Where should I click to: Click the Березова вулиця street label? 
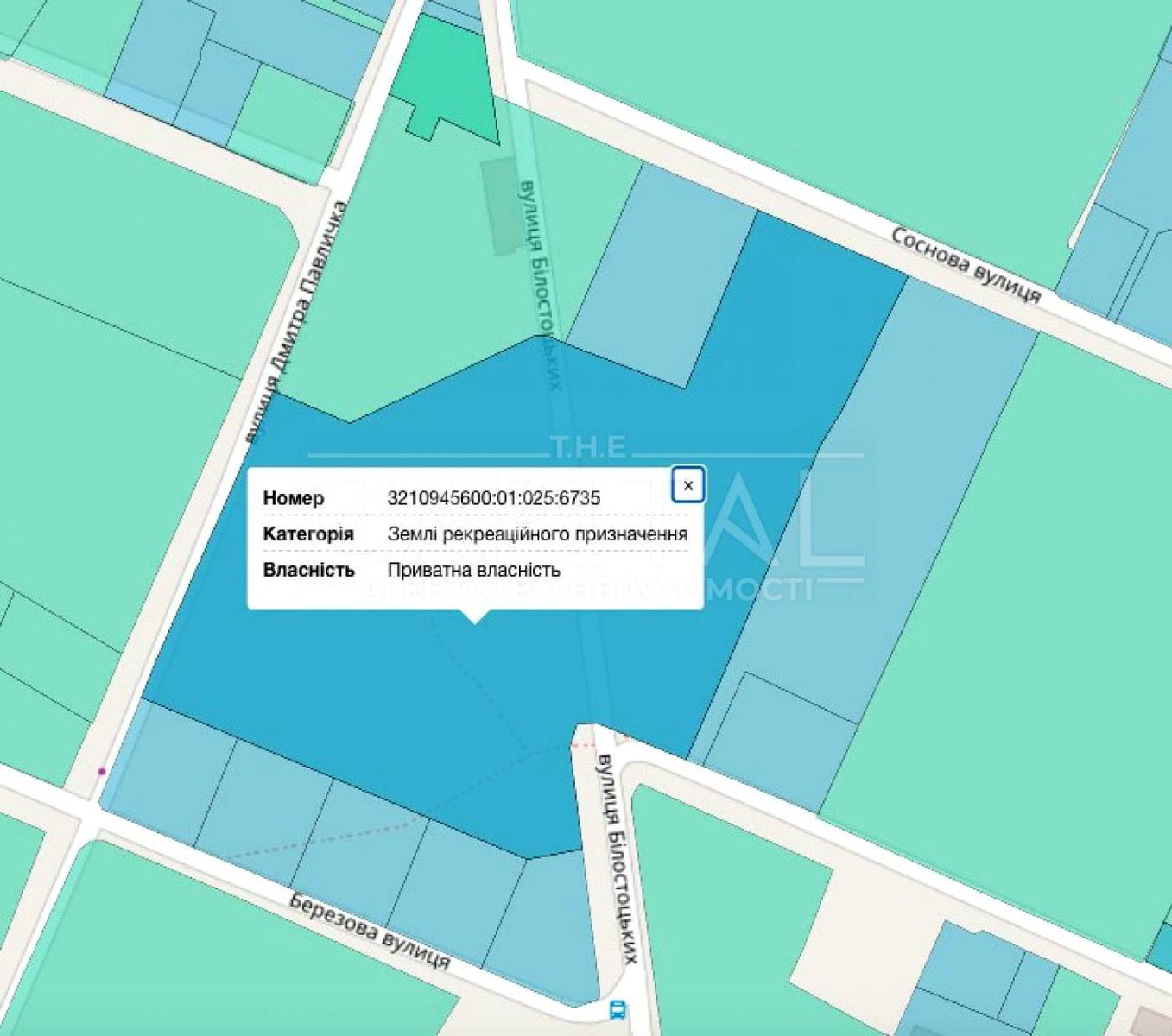click(370, 931)
